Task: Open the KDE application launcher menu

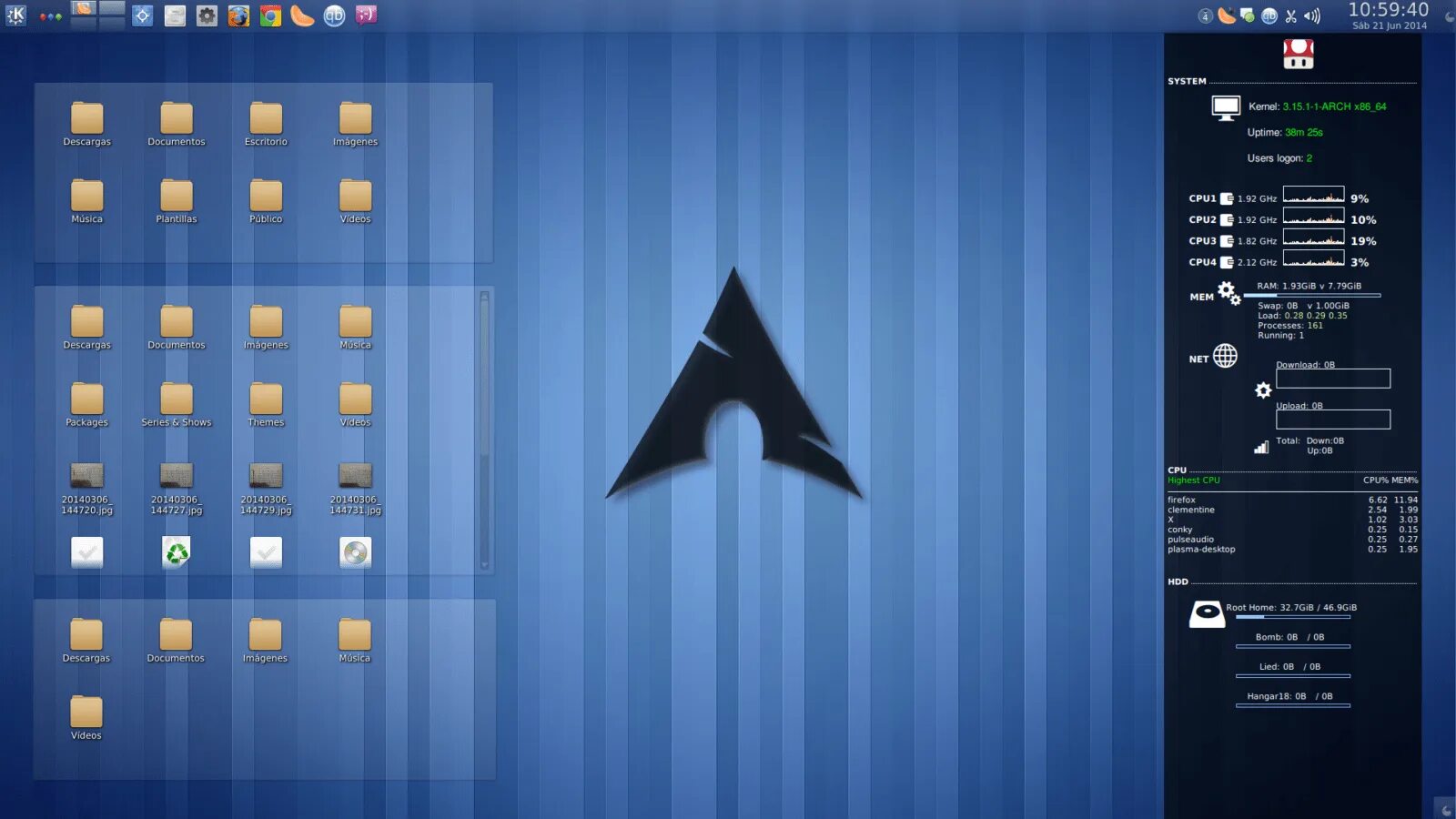Action: (x=16, y=15)
